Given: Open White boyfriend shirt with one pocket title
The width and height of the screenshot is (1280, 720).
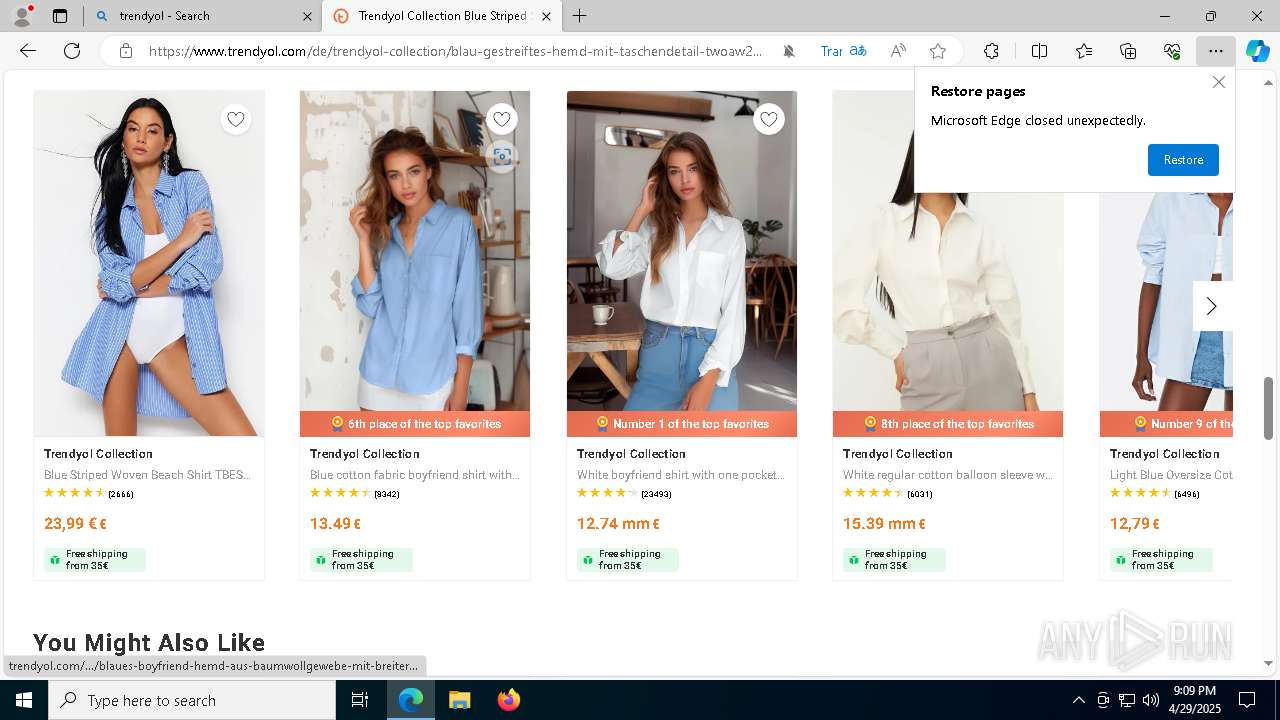Looking at the screenshot, I should (681, 475).
